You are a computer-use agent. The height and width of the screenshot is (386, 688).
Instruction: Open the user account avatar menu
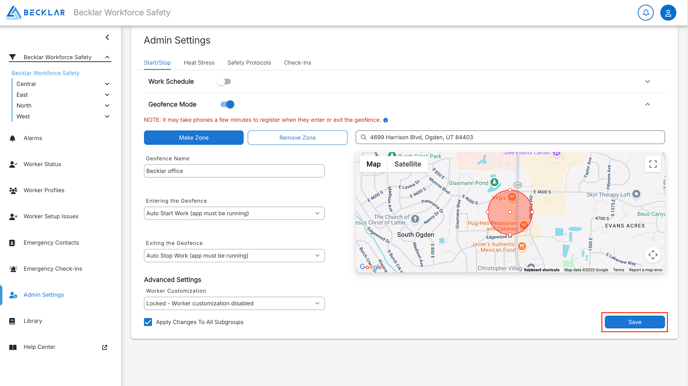pos(668,13)
